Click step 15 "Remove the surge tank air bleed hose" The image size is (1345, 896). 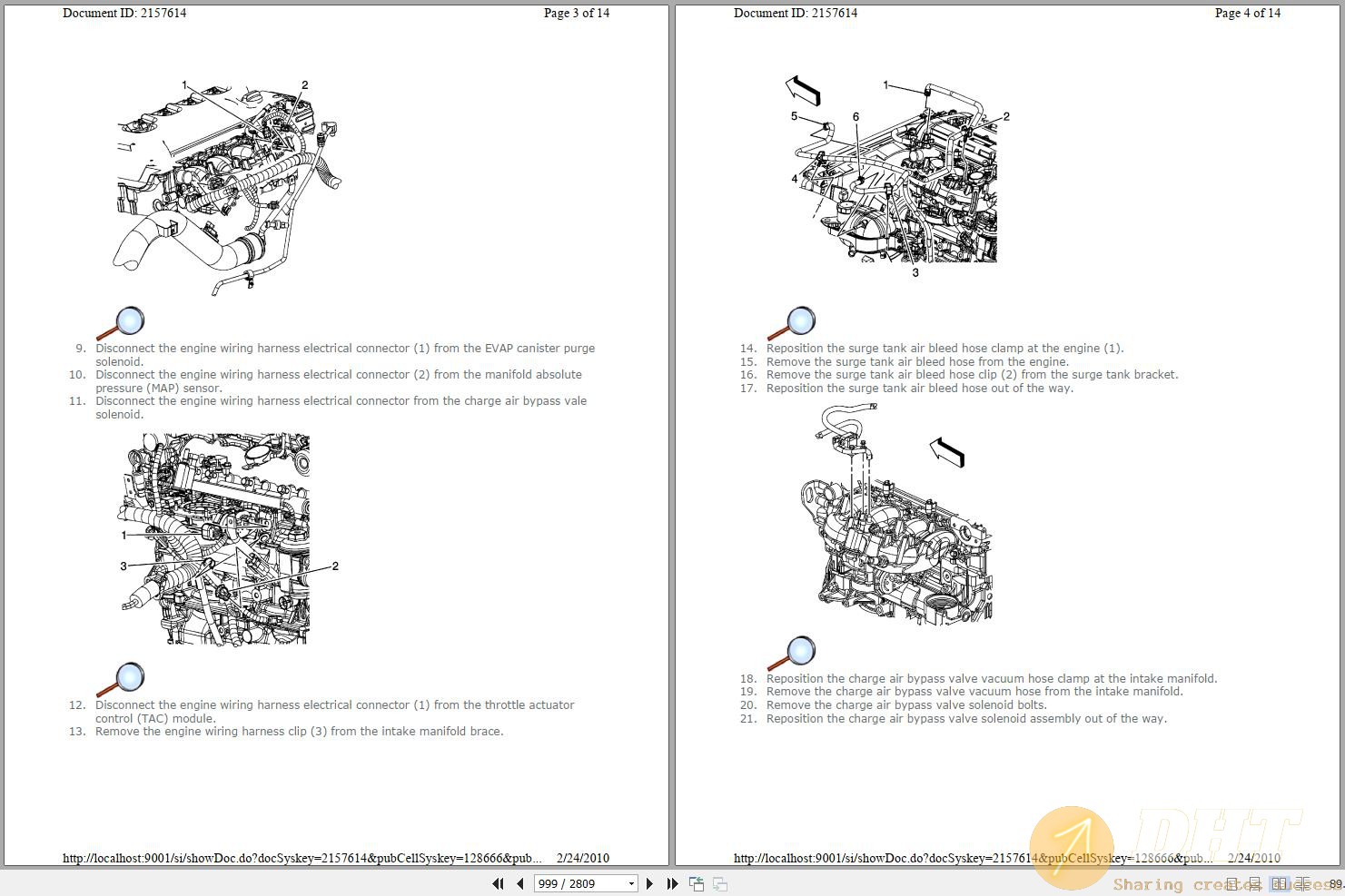pyautogui.click(x=917, y=362)
